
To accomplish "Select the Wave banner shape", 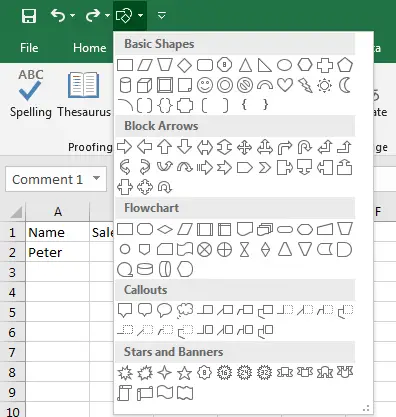I will pyautogui.click(x=165, y=392).
